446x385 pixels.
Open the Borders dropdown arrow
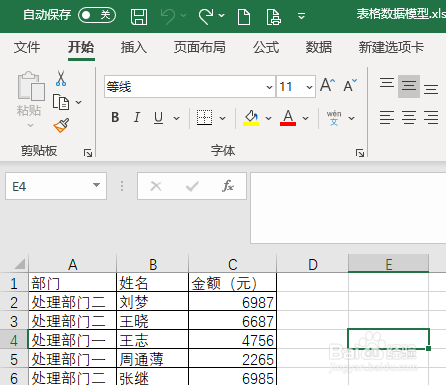222,118
